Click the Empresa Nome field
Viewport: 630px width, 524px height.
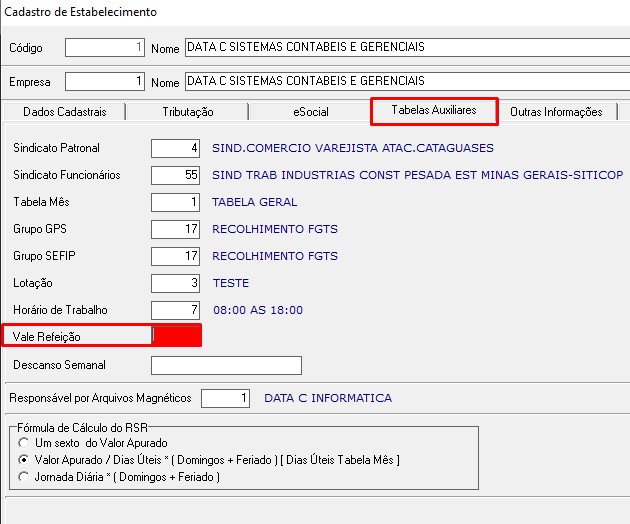407,82
